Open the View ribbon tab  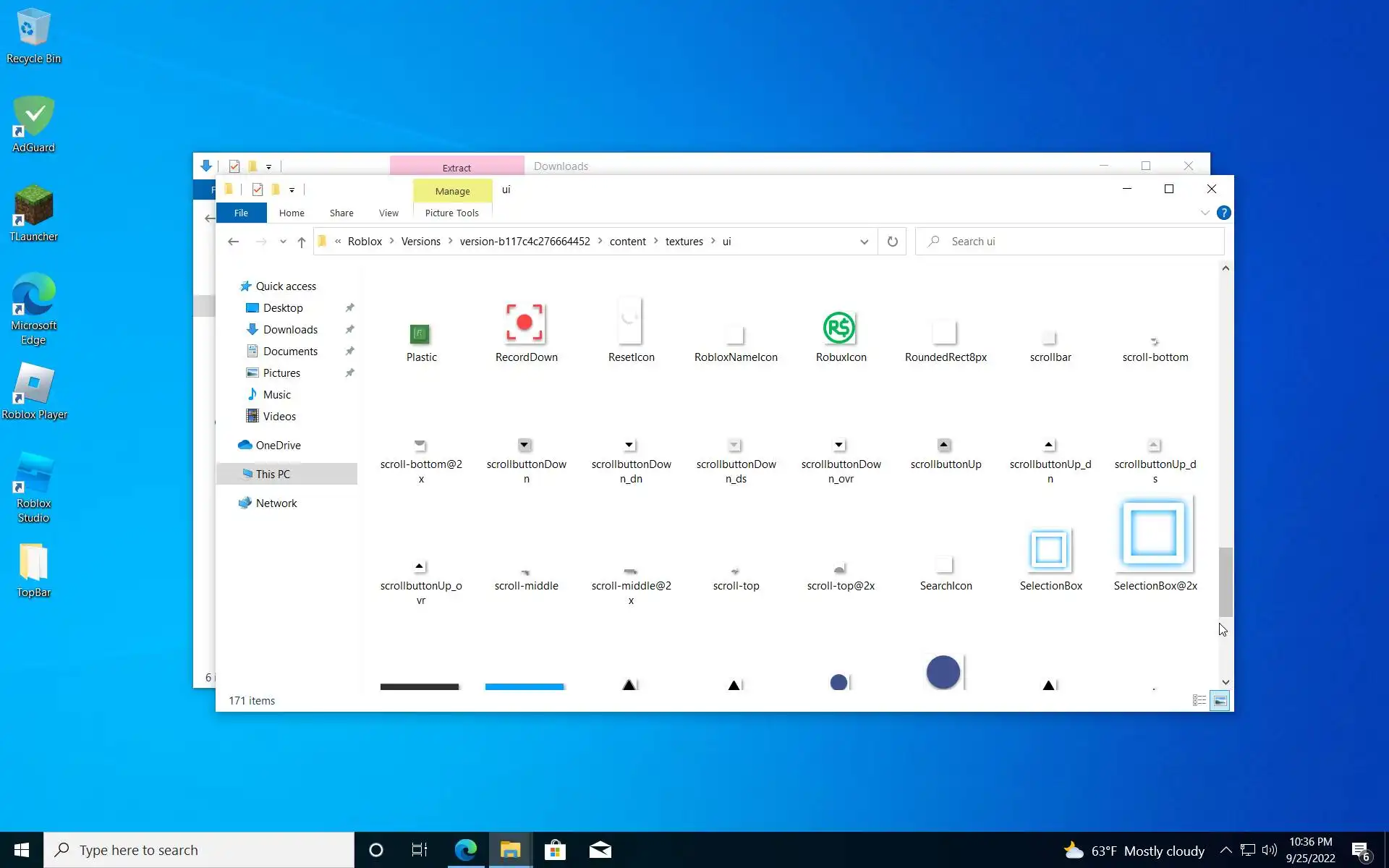(388, 213)
